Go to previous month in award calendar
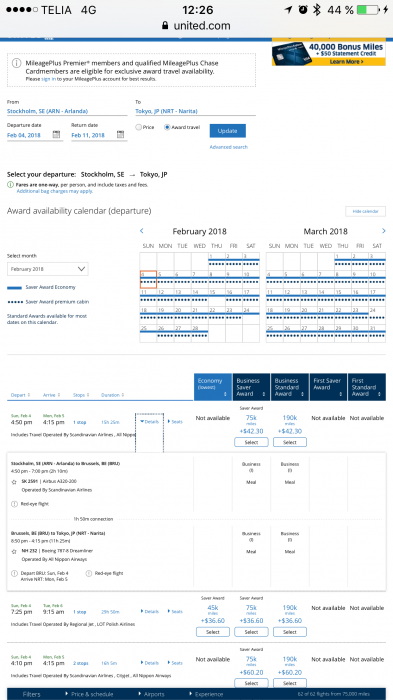This screenshot has width=393, height=700. point(142,231)
